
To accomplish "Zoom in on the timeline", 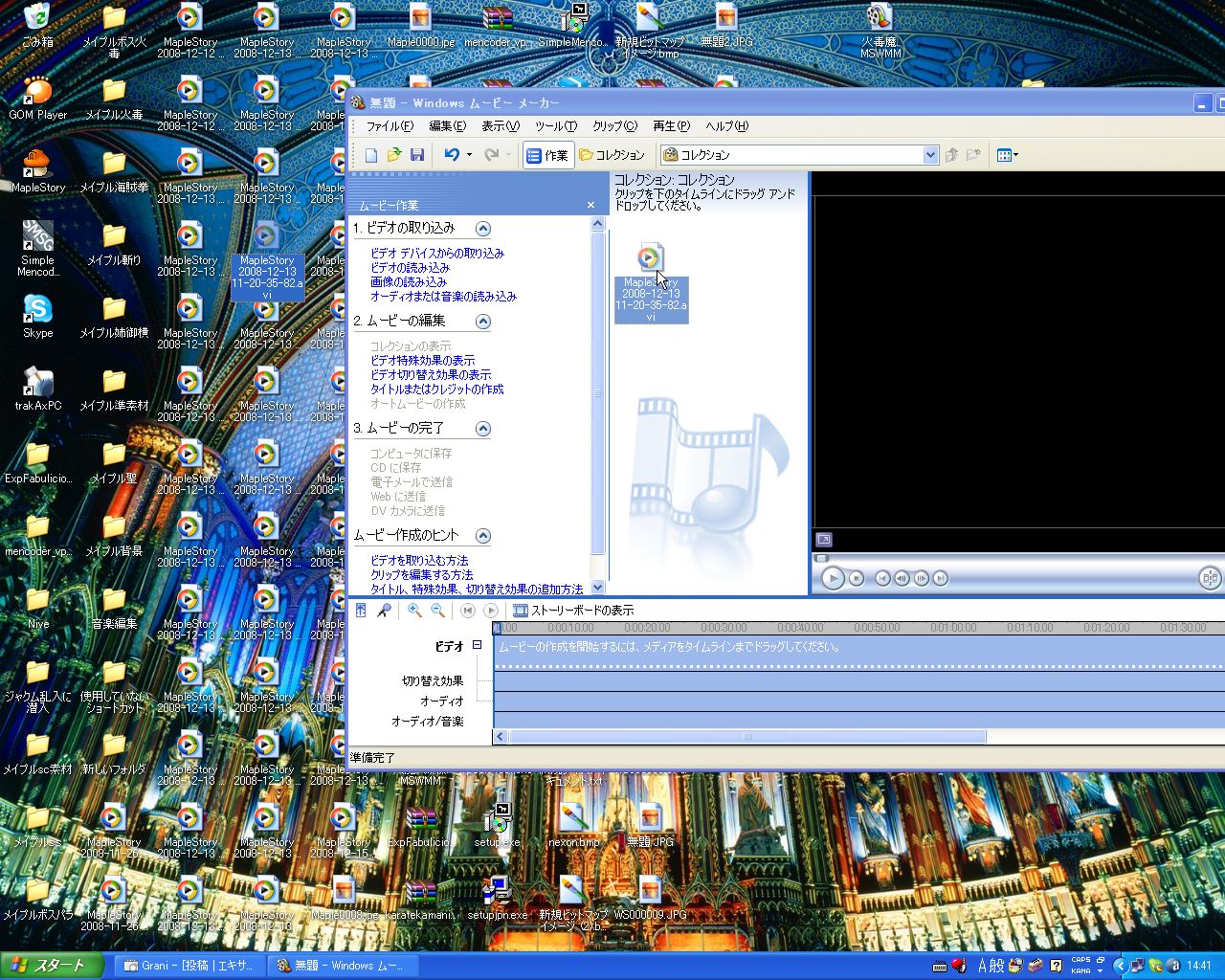I will coord(414,611).
